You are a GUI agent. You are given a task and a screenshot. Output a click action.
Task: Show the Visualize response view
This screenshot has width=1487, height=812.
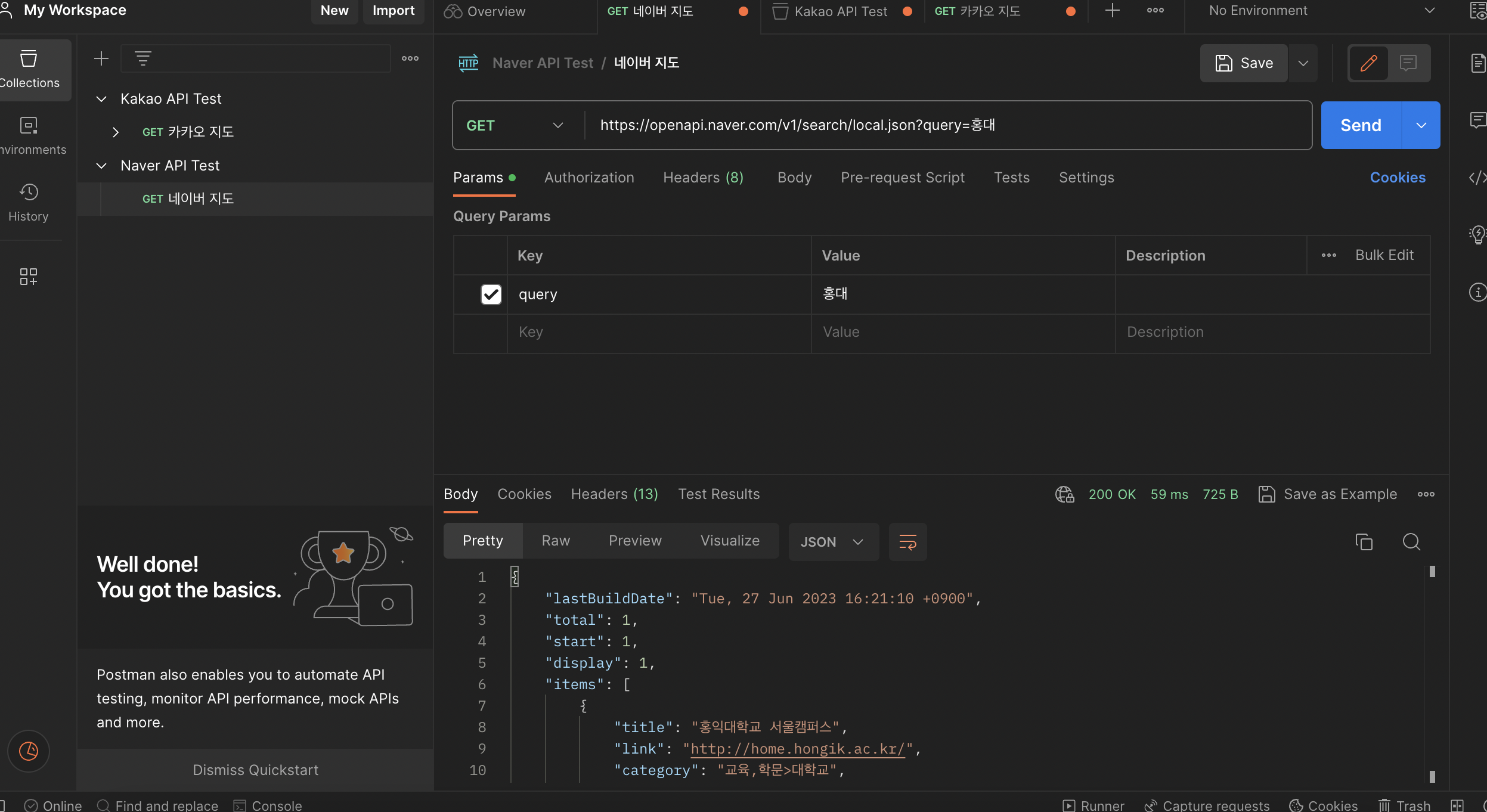coord(730,541)
